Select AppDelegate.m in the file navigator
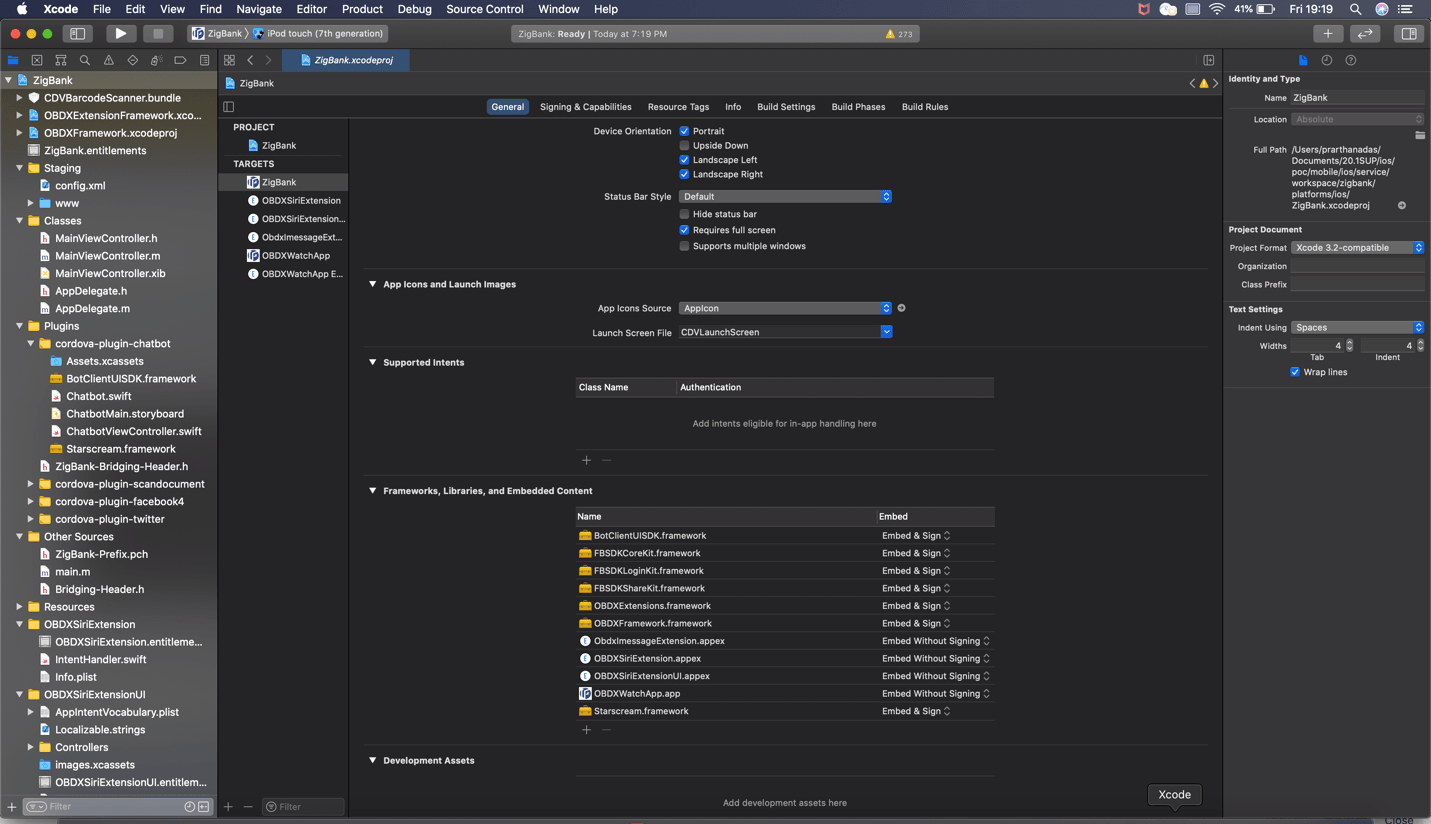1431x824 pixels. pos(92,308)
